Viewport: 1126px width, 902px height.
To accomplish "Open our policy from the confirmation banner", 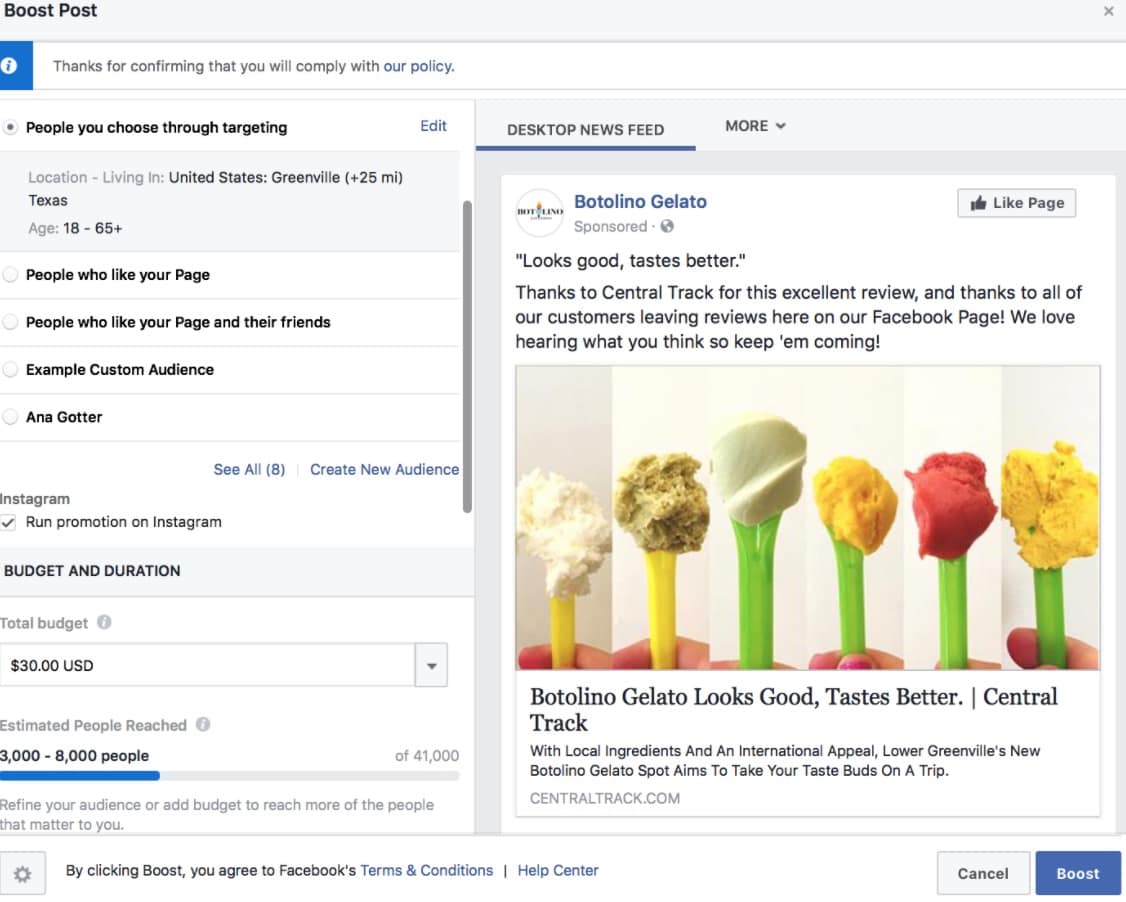I will (x=418, y=65).
